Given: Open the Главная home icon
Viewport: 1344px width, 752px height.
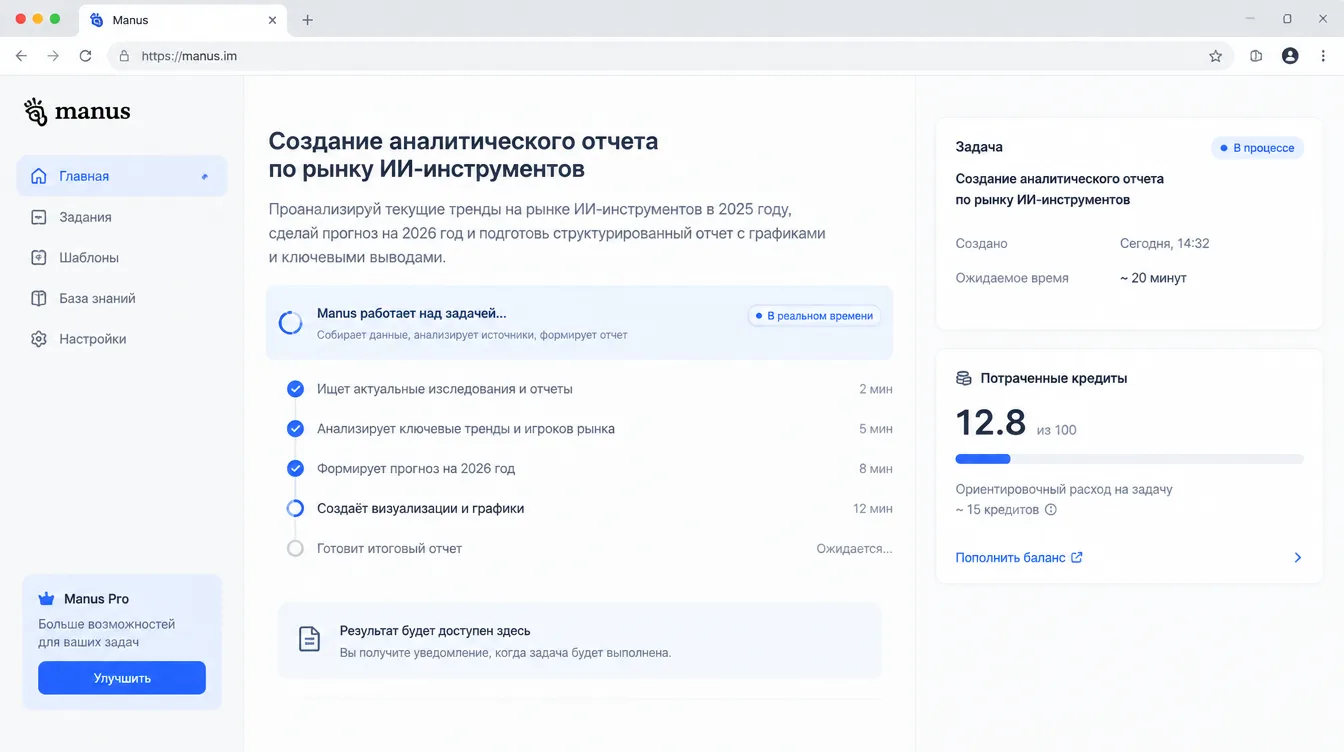Looking at the screenshot, I should coord(39,176).
